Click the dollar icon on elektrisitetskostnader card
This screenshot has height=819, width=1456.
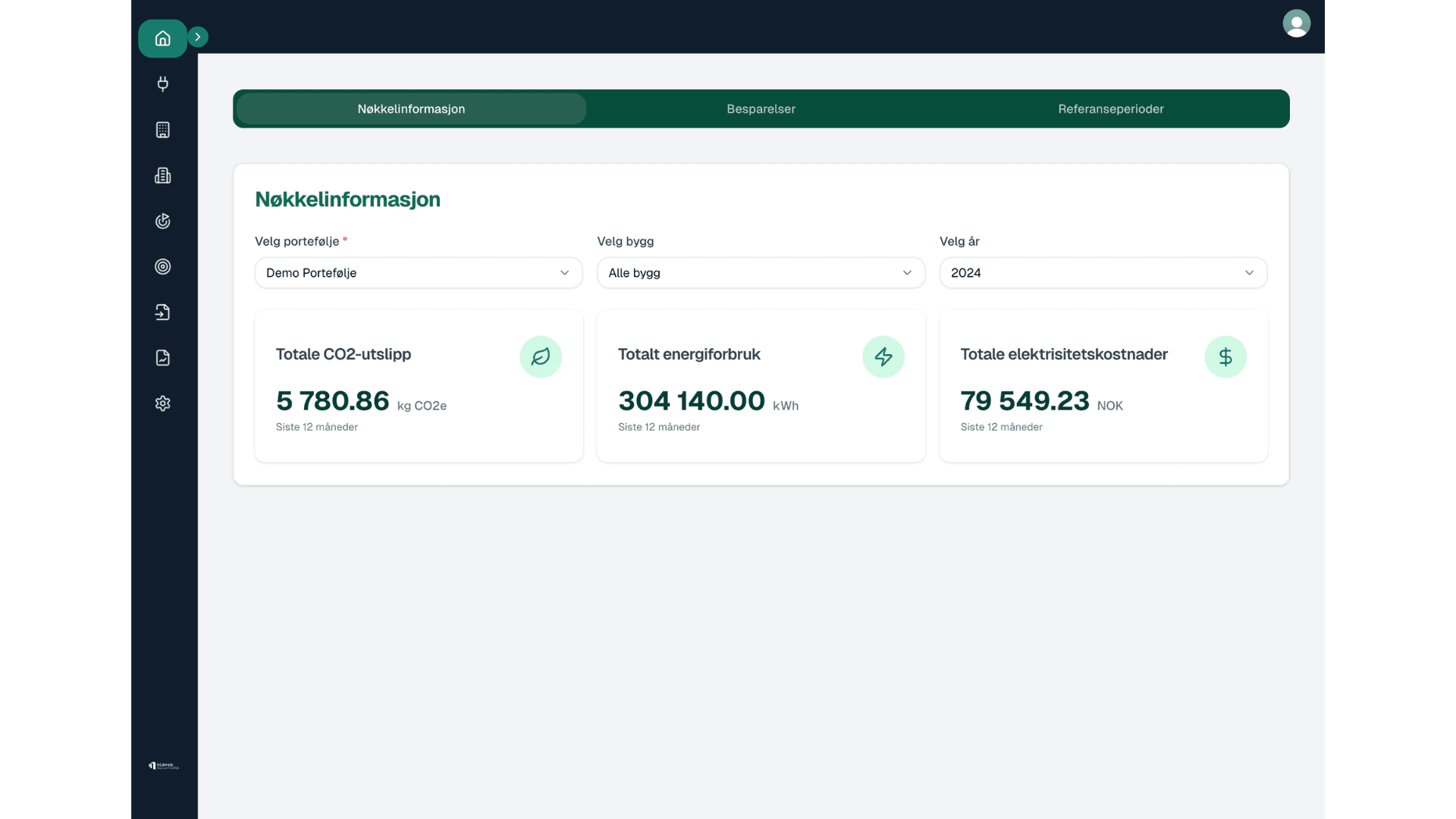click(x=1225, y=356)
